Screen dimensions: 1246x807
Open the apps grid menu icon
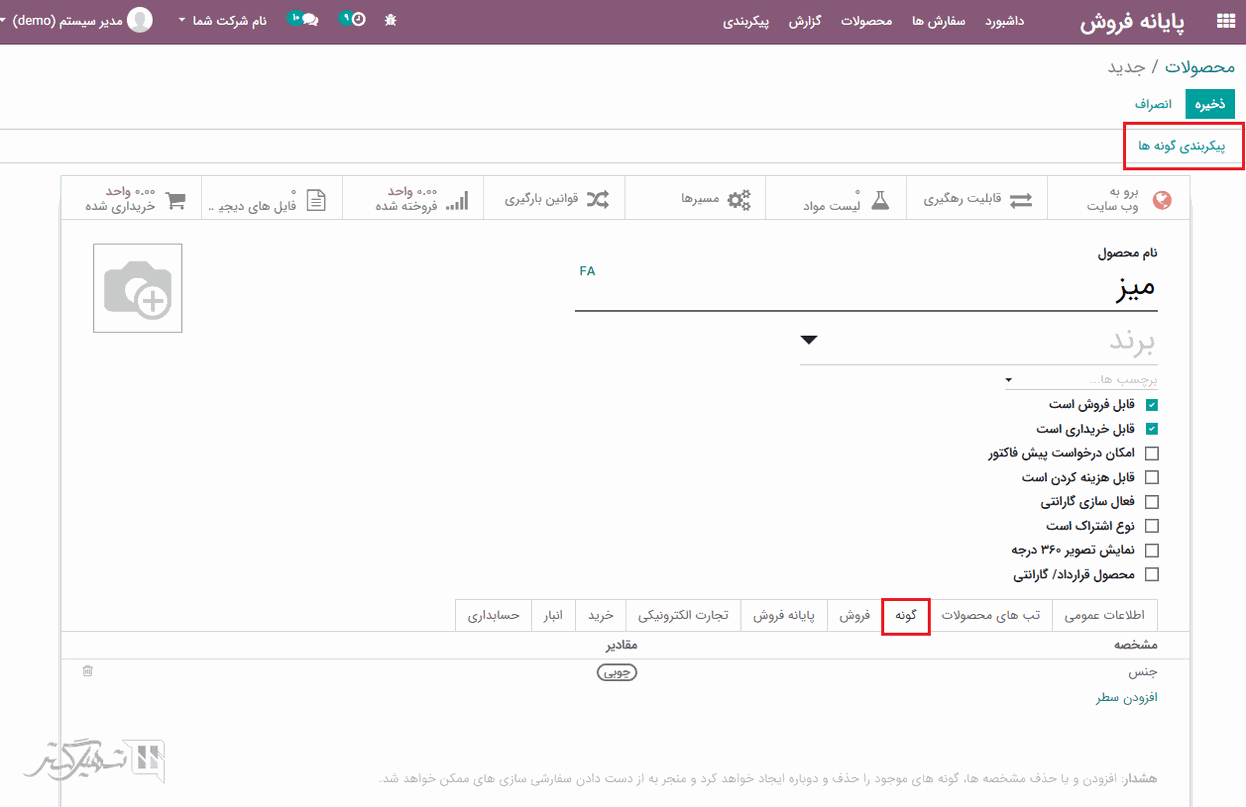1225,21
